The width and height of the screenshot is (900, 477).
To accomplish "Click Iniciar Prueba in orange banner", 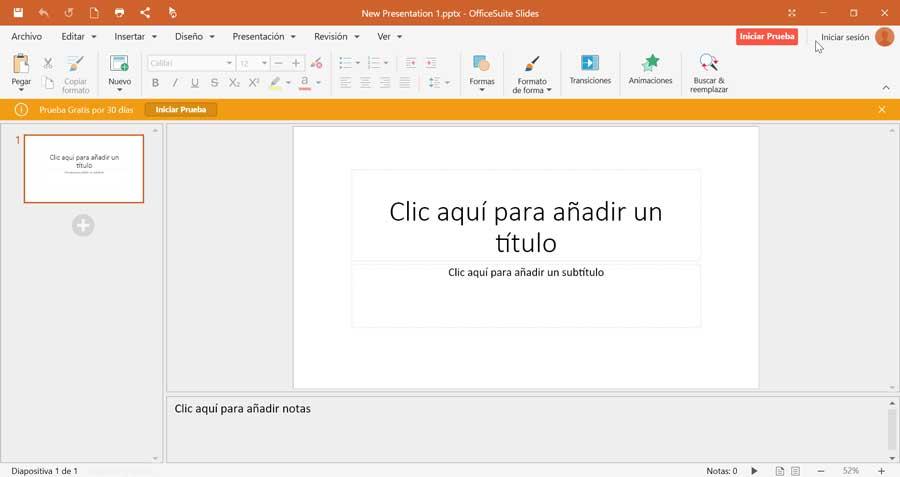I will (x=181, y=109).
